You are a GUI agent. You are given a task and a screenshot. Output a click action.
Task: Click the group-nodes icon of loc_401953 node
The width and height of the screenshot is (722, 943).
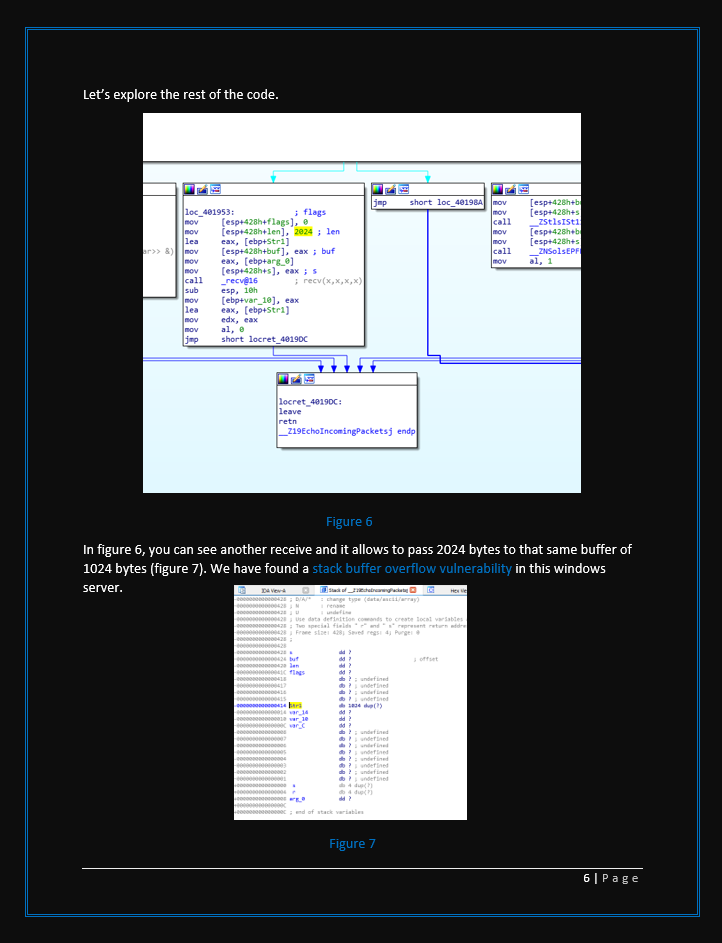pyautogui.click(x=215, y=189)
